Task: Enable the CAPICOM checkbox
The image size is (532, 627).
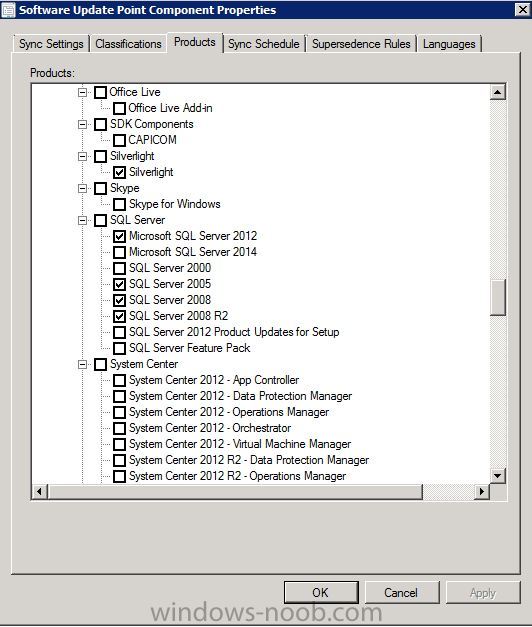Action: pos(119,140)
